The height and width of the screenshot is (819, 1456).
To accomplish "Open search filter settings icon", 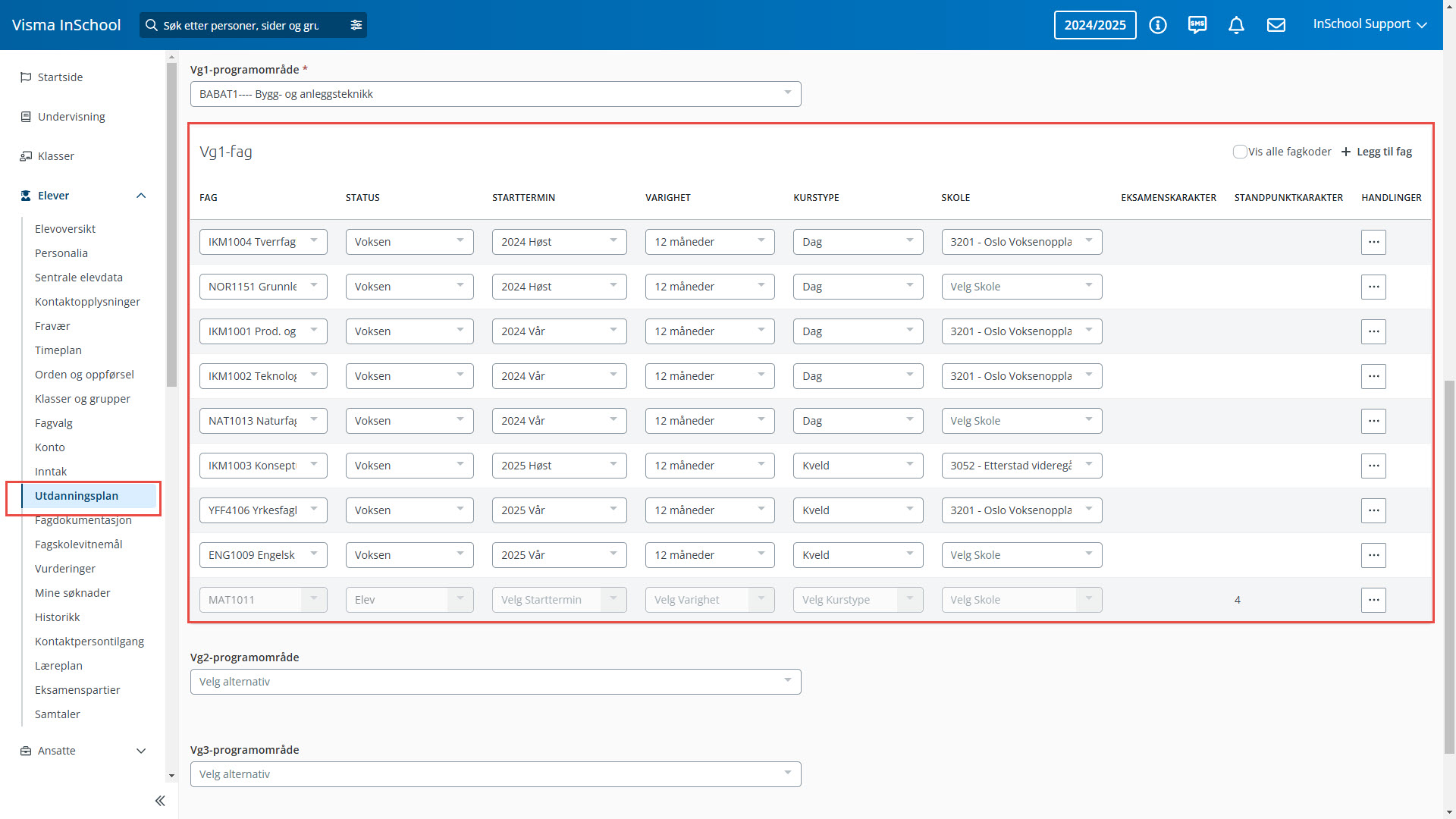I will (356, 25).
